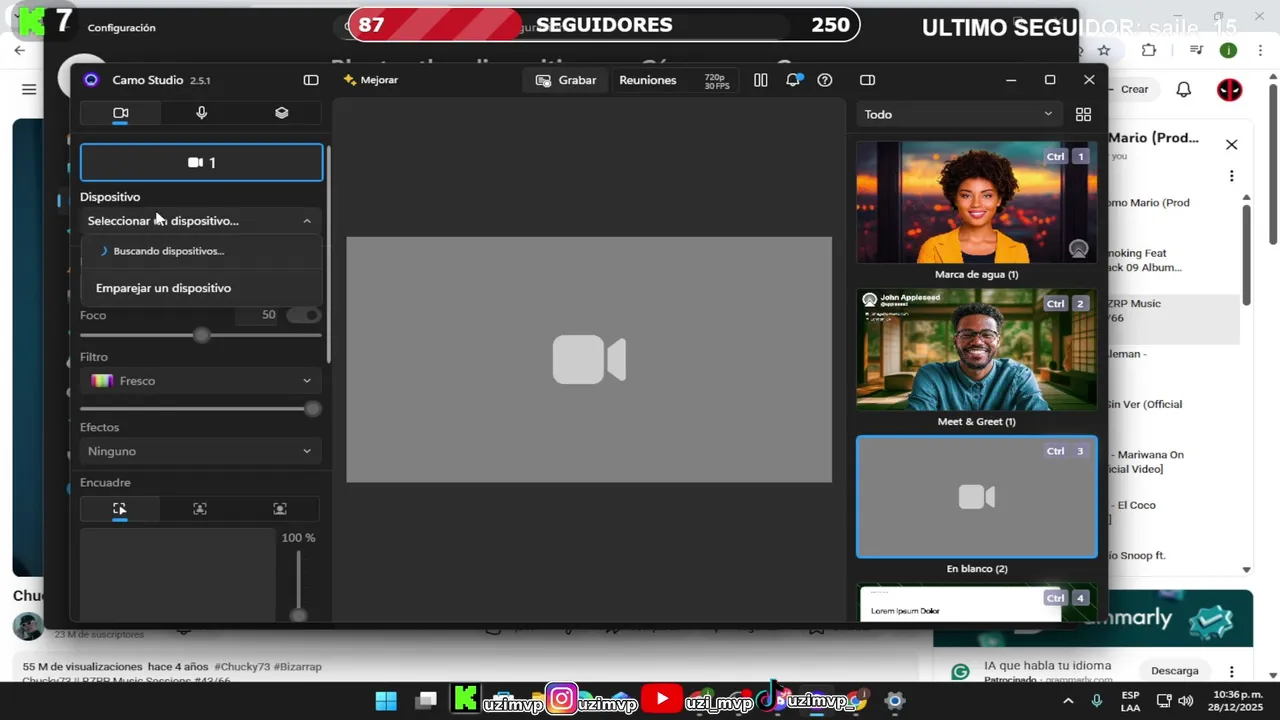Image resolution: width=1280 pixels, height=720 pixels.
Task: Switch to the microphone audio tab
Action: point(201,113)
